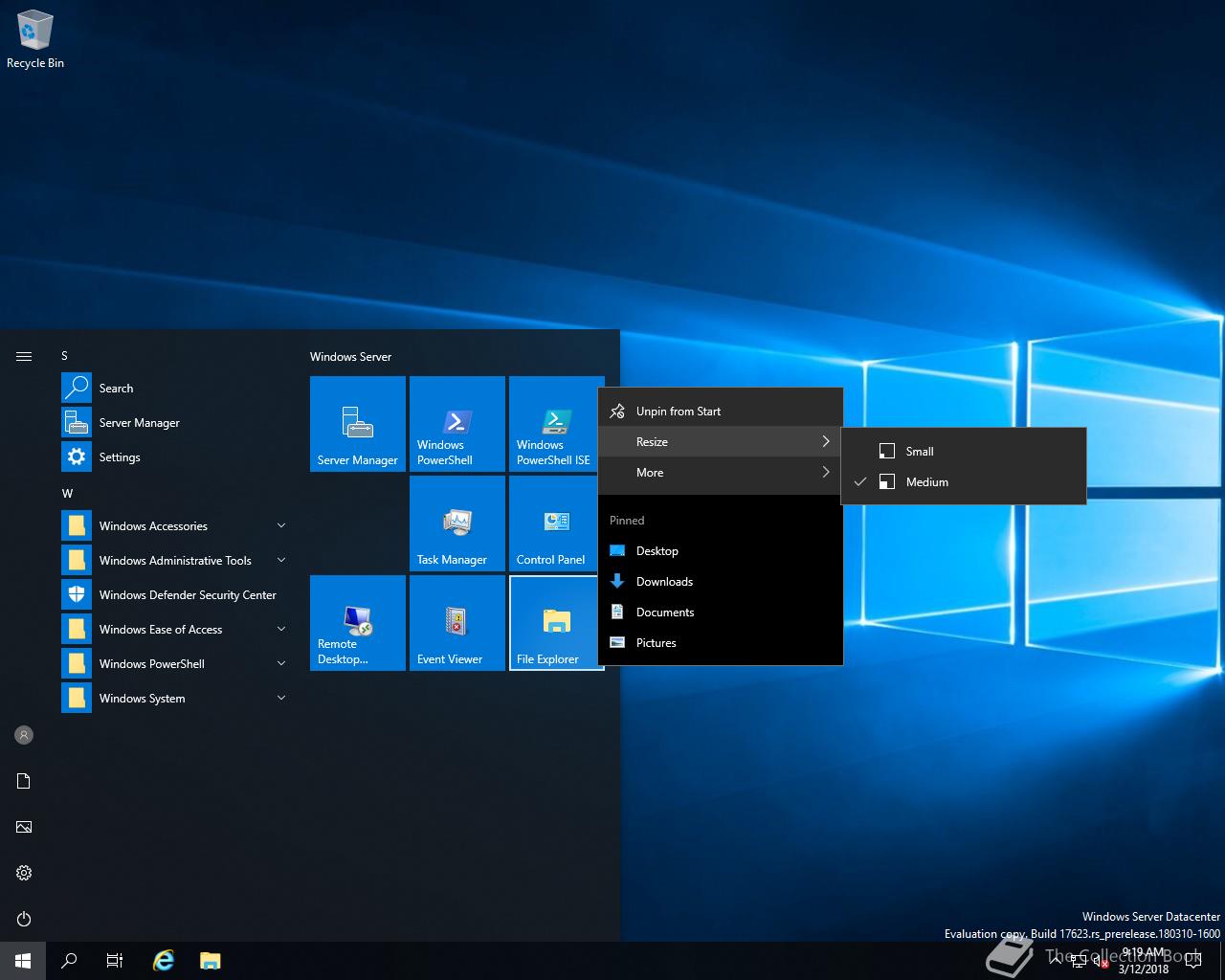Open the Action Center notifications icon
This screenshot has height=980, width=1225.
(1193, 962)
